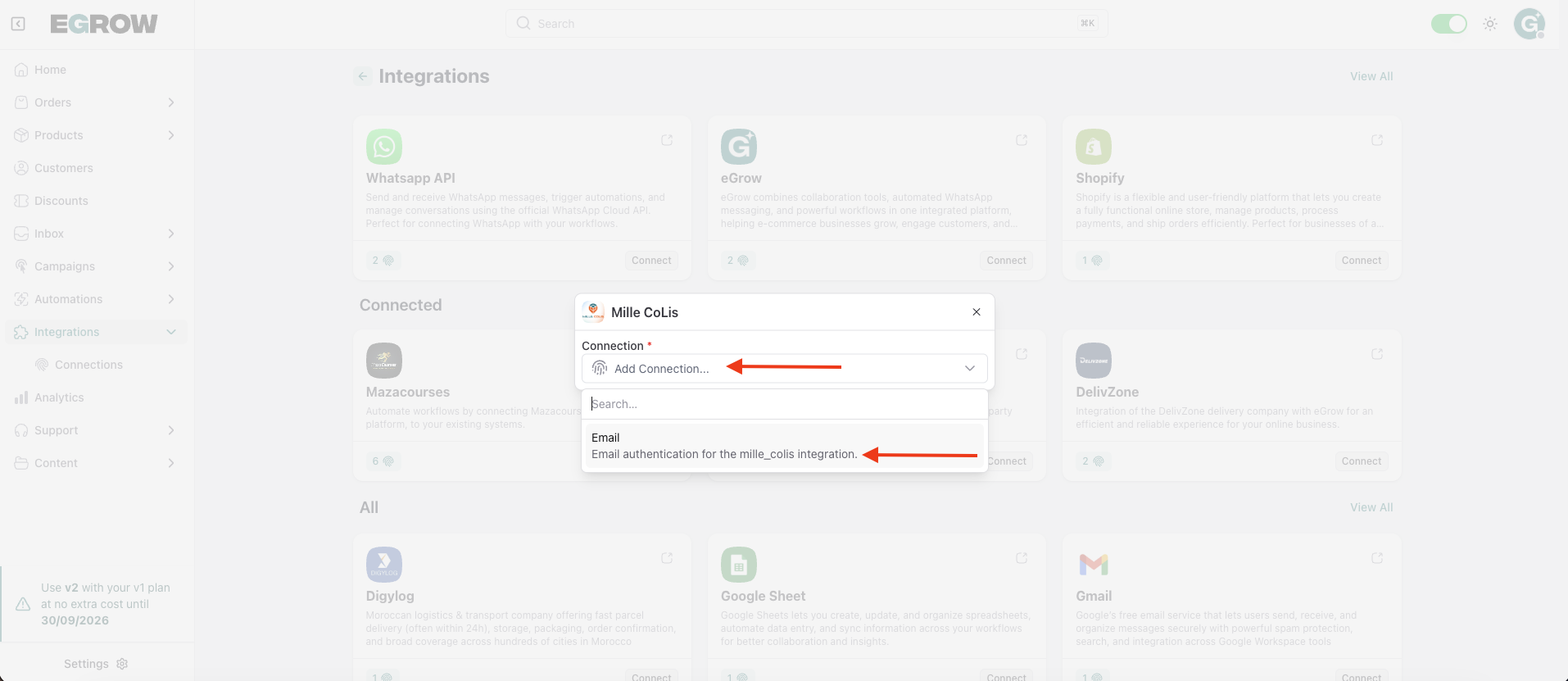
Task: Click View All in the All section
Action: point(1371,507)
